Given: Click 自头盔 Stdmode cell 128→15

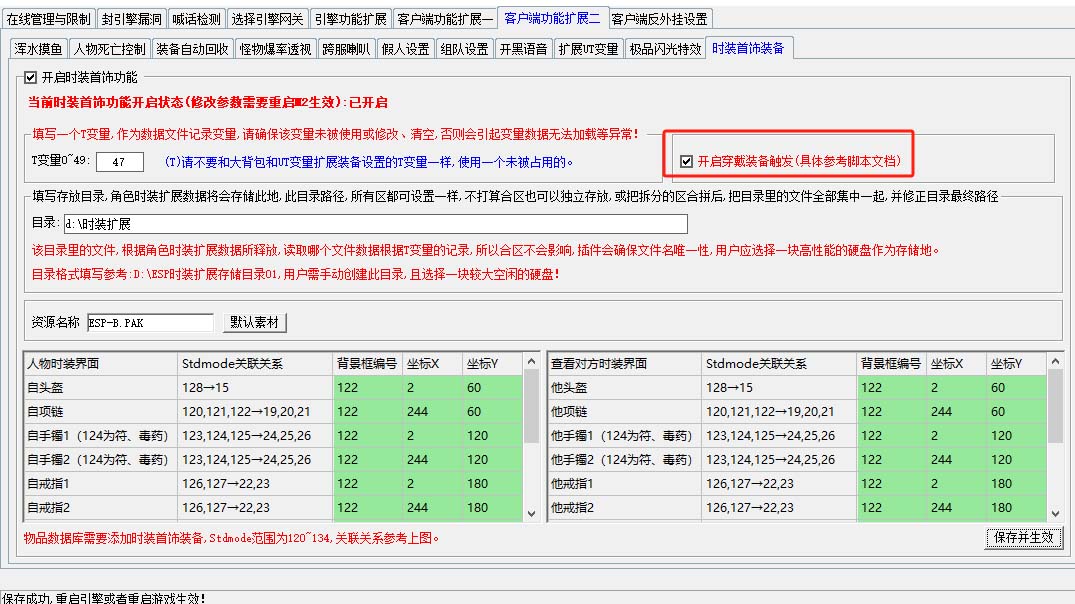Looking at the screenshot, I should pos(255,387).
